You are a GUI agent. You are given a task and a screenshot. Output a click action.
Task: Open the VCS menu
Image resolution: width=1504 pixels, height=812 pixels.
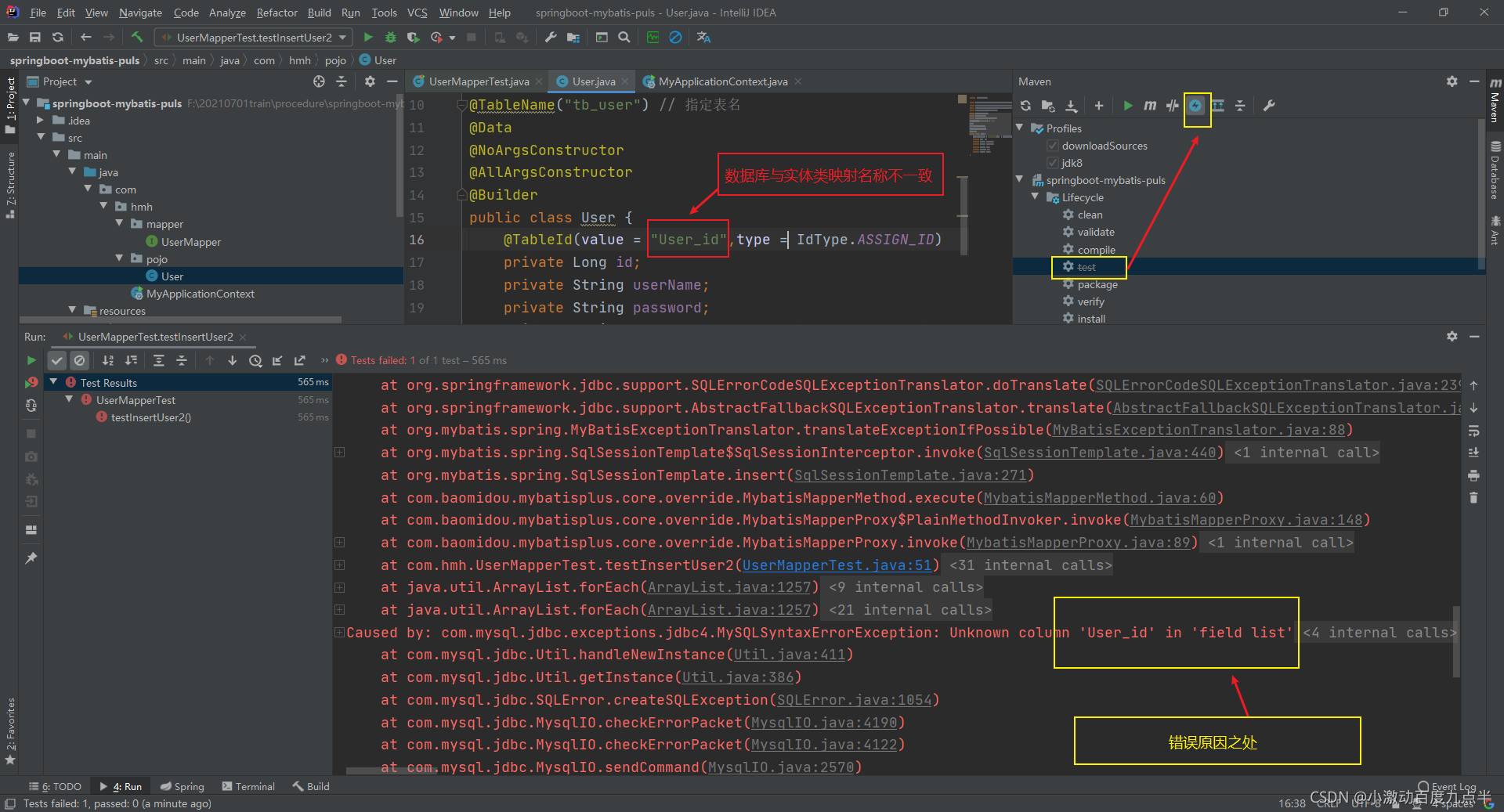click(x=418, y=13)
